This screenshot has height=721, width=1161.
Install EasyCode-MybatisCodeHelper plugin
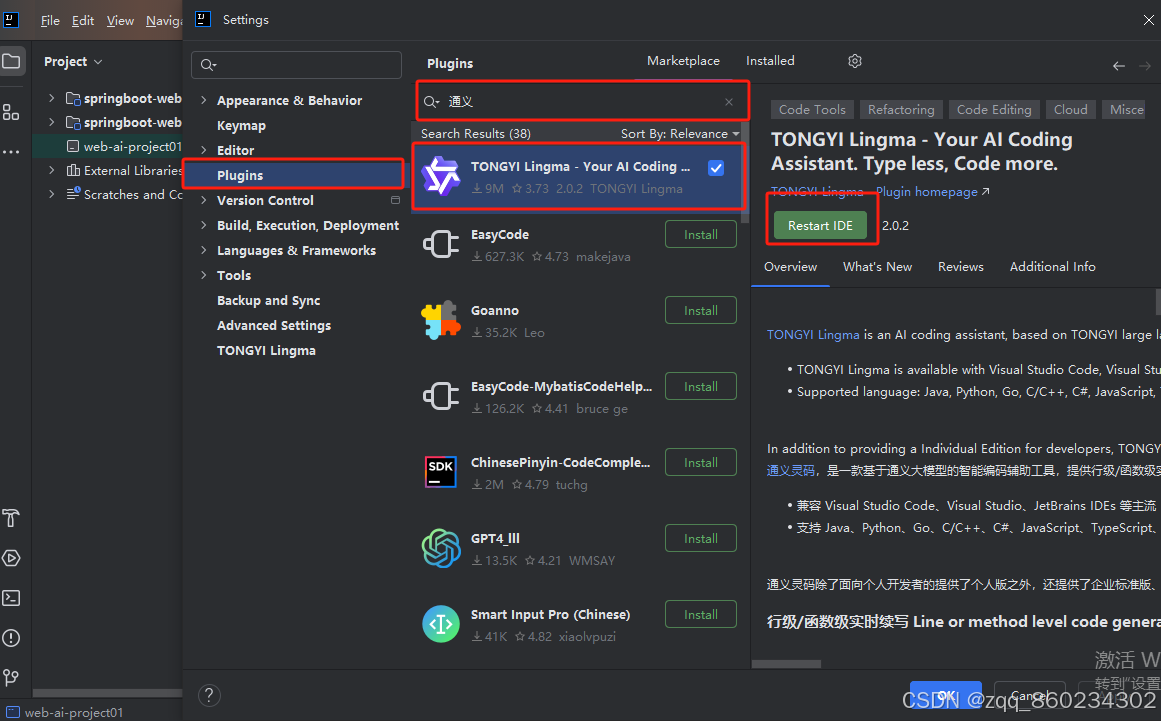coord(700,386)
